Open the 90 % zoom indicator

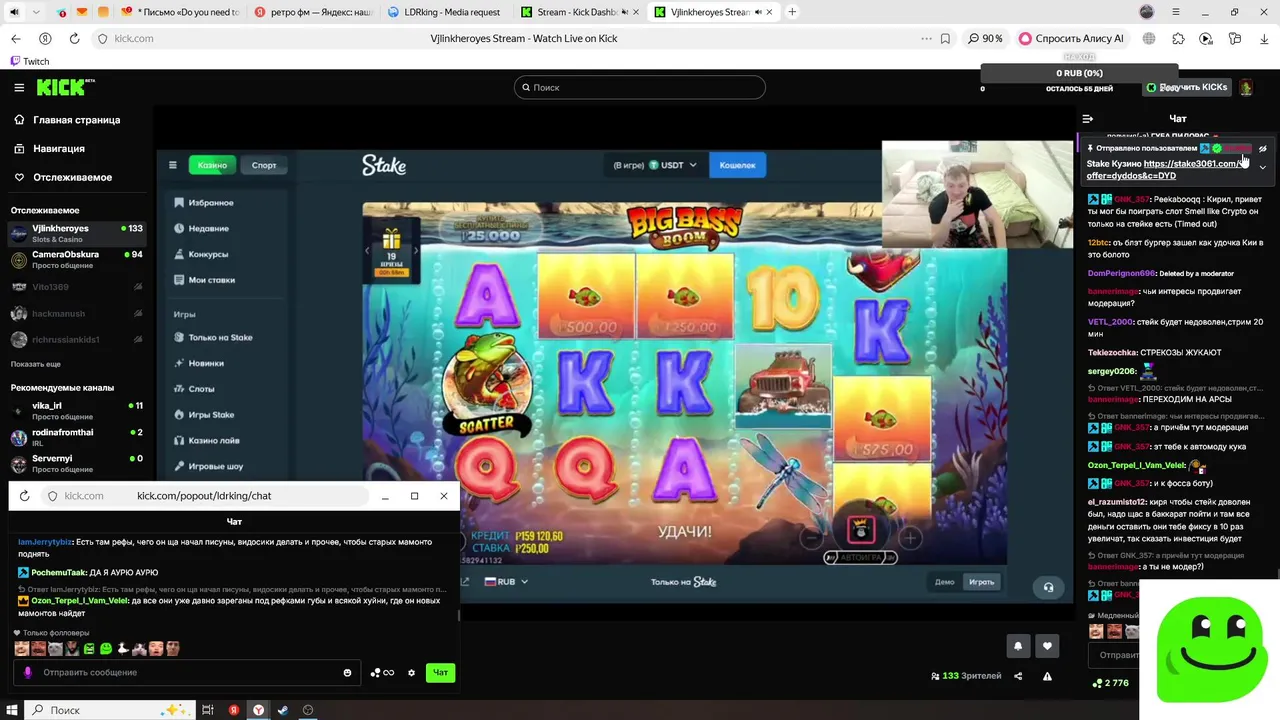point(985,38)
